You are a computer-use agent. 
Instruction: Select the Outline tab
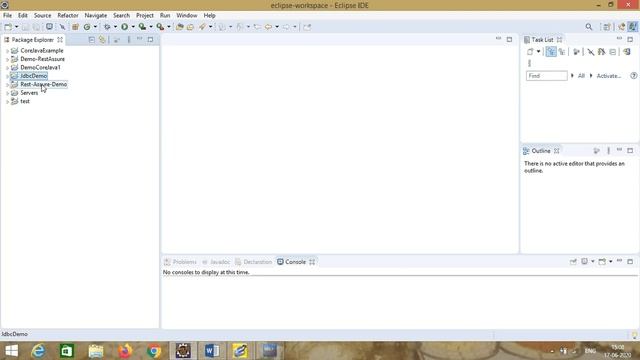(x=541, y=151)
